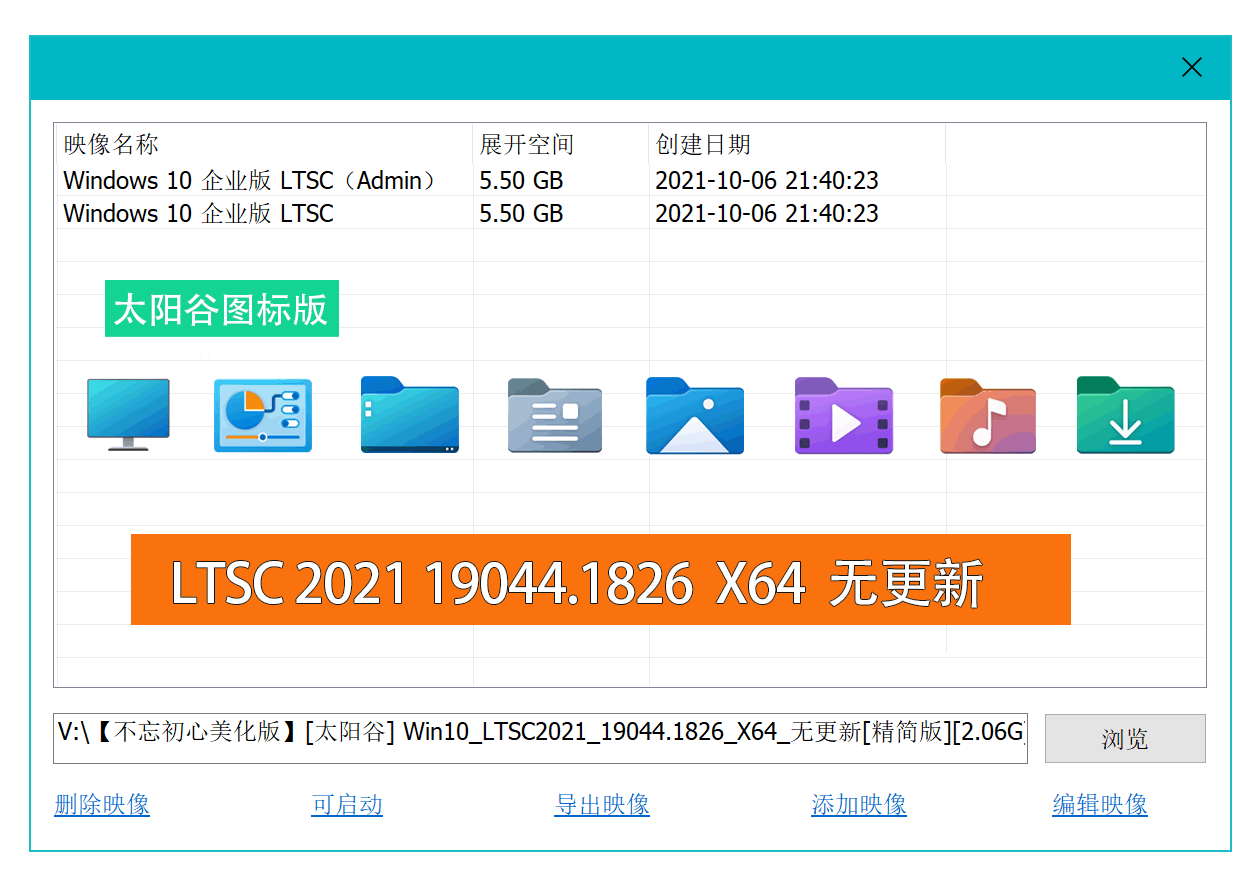This screenshot has width=1256, height=880.
Task: Click the This PC monitor icon
Action: tap(128, 414)
